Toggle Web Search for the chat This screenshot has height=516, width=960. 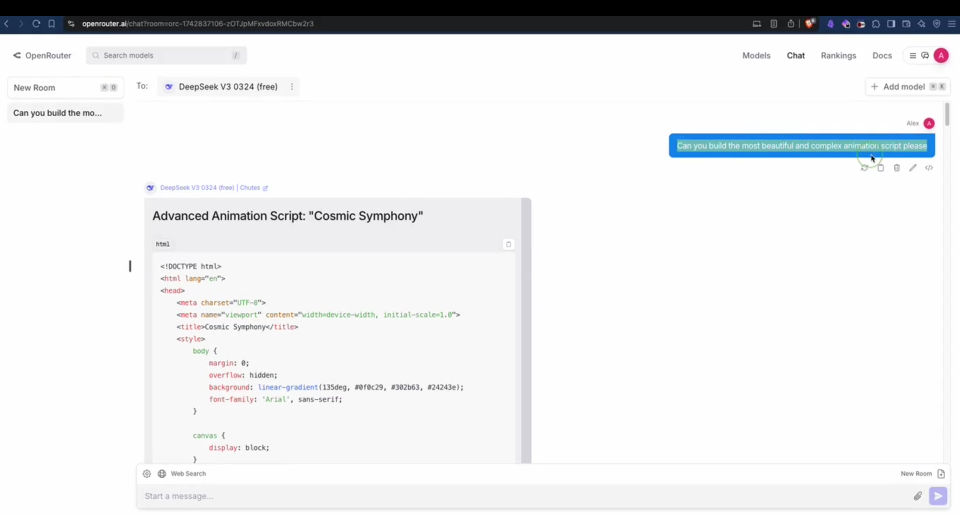coord(188,474)
